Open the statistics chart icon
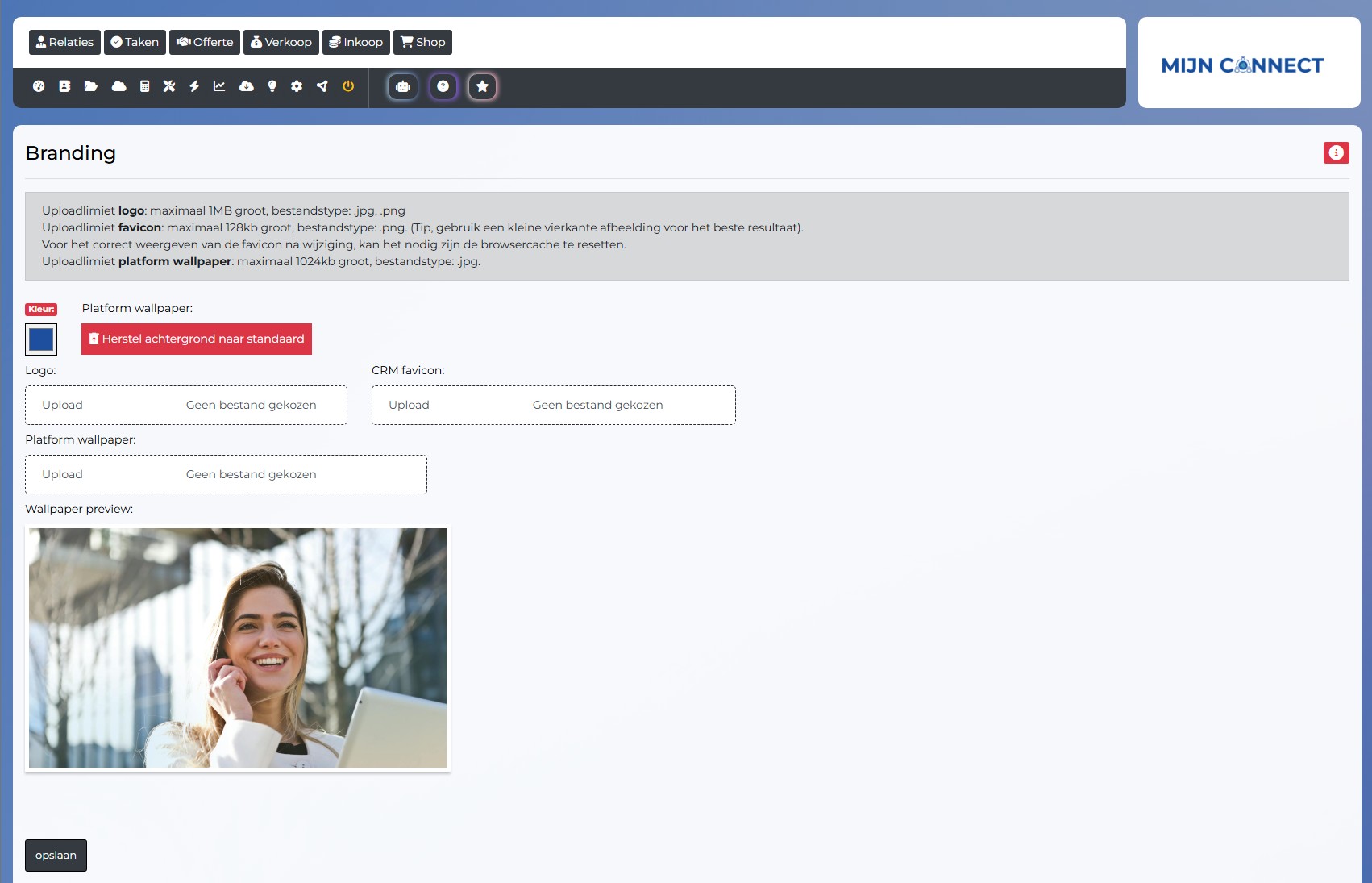Viewport: 1372px width, 883px height. pos(218,86)
